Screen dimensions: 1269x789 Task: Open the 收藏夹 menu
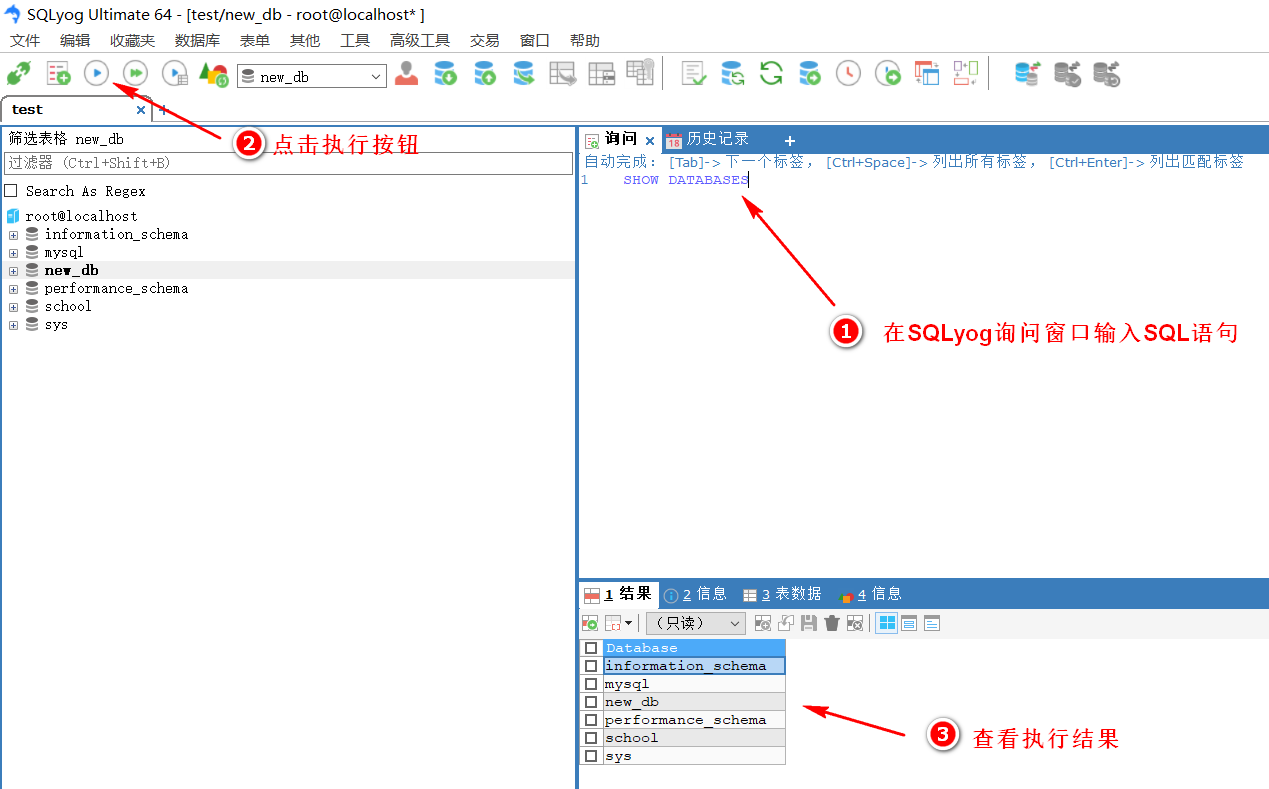click(132, 40)
